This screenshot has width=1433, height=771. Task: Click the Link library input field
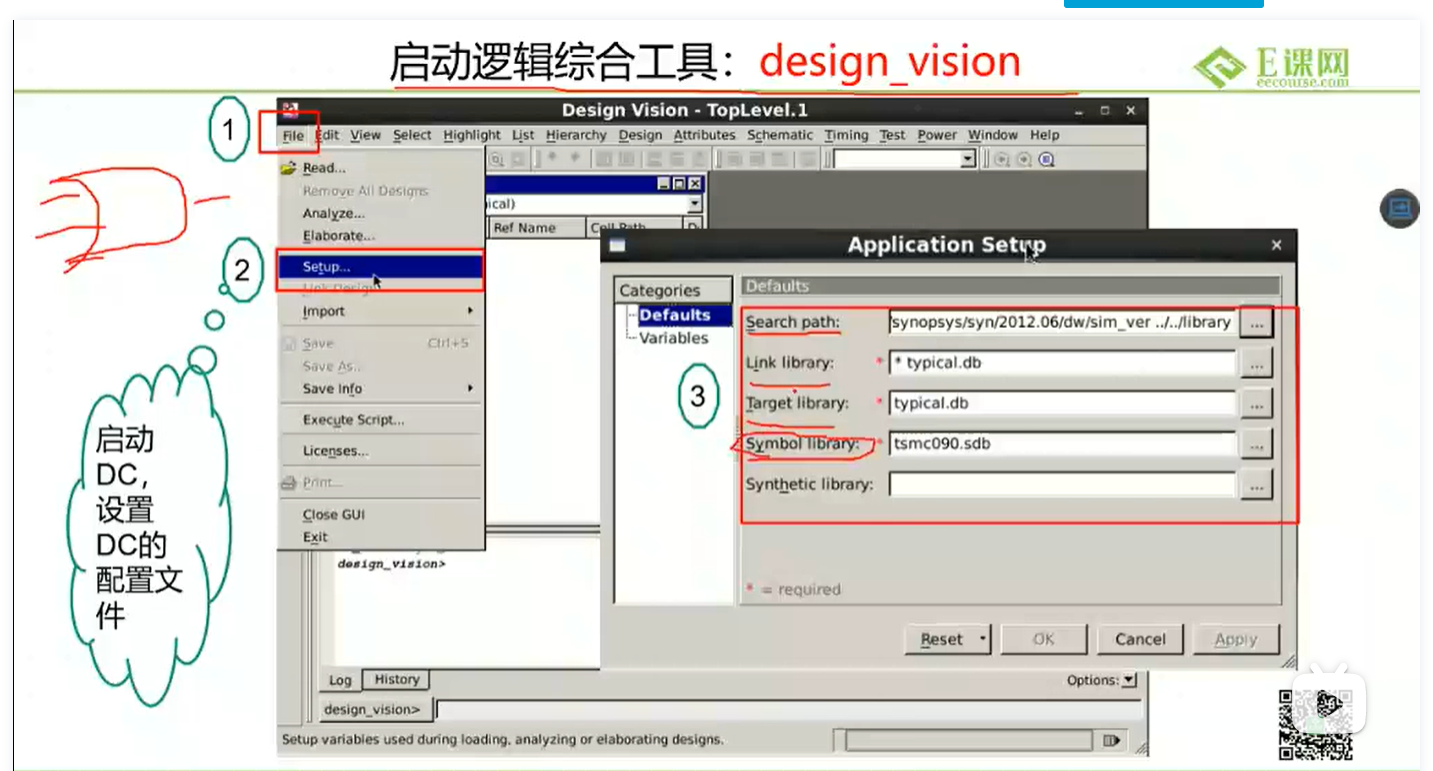[x=1062, y=363]
